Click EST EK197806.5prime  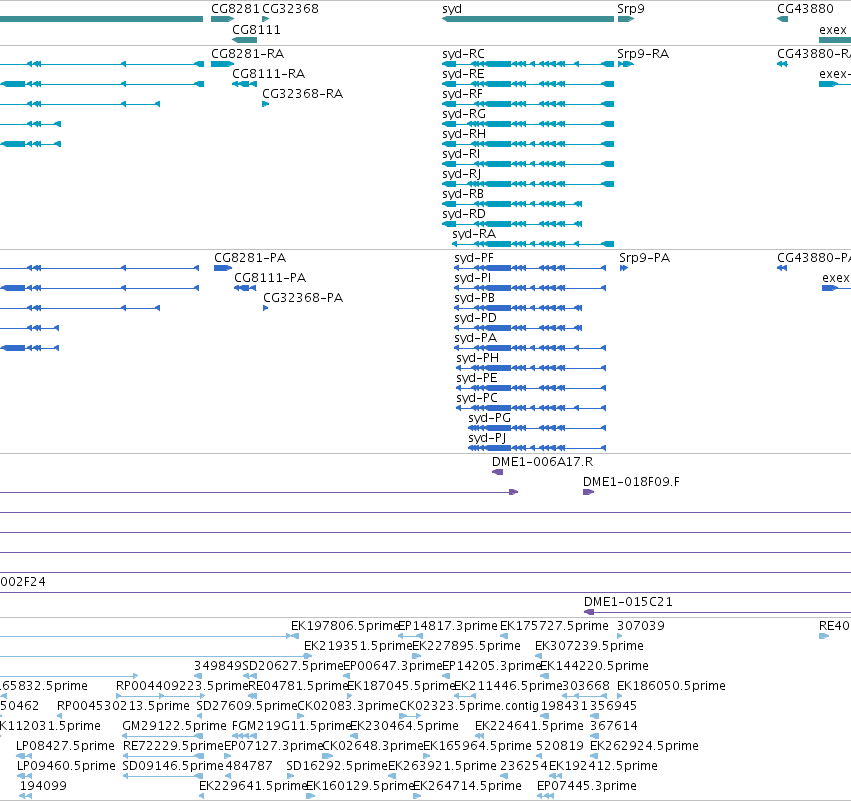[345, 626]
